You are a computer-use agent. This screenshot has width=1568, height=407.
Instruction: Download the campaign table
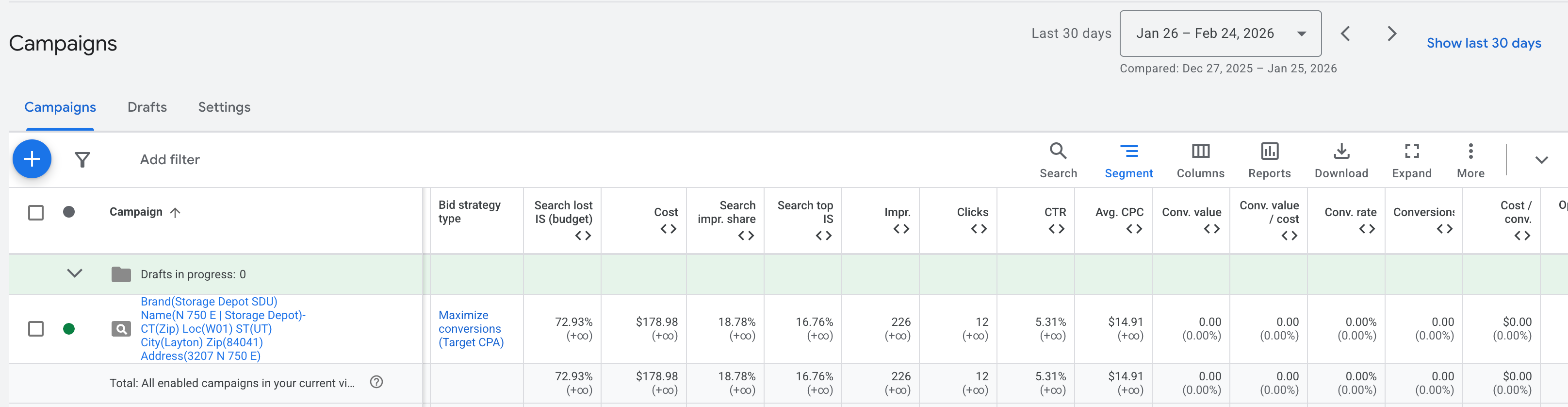coord(1341,160)
